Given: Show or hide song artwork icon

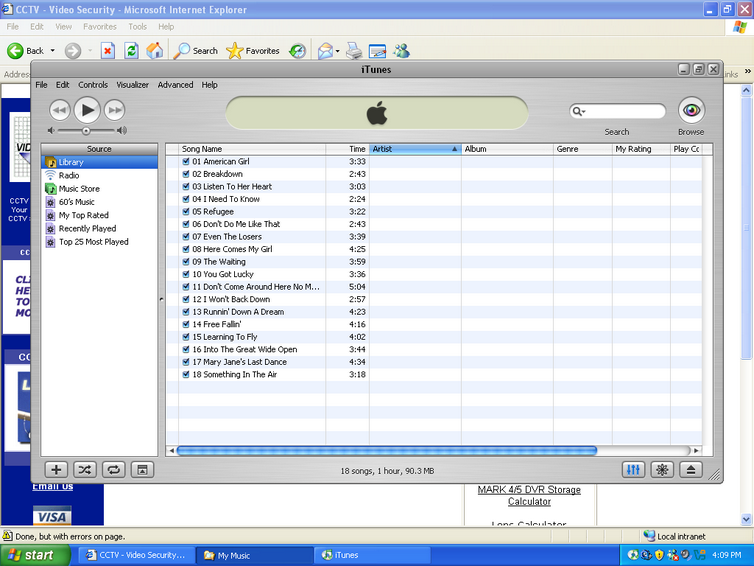Looking at the screenshot, I should [x=142, y=469].
